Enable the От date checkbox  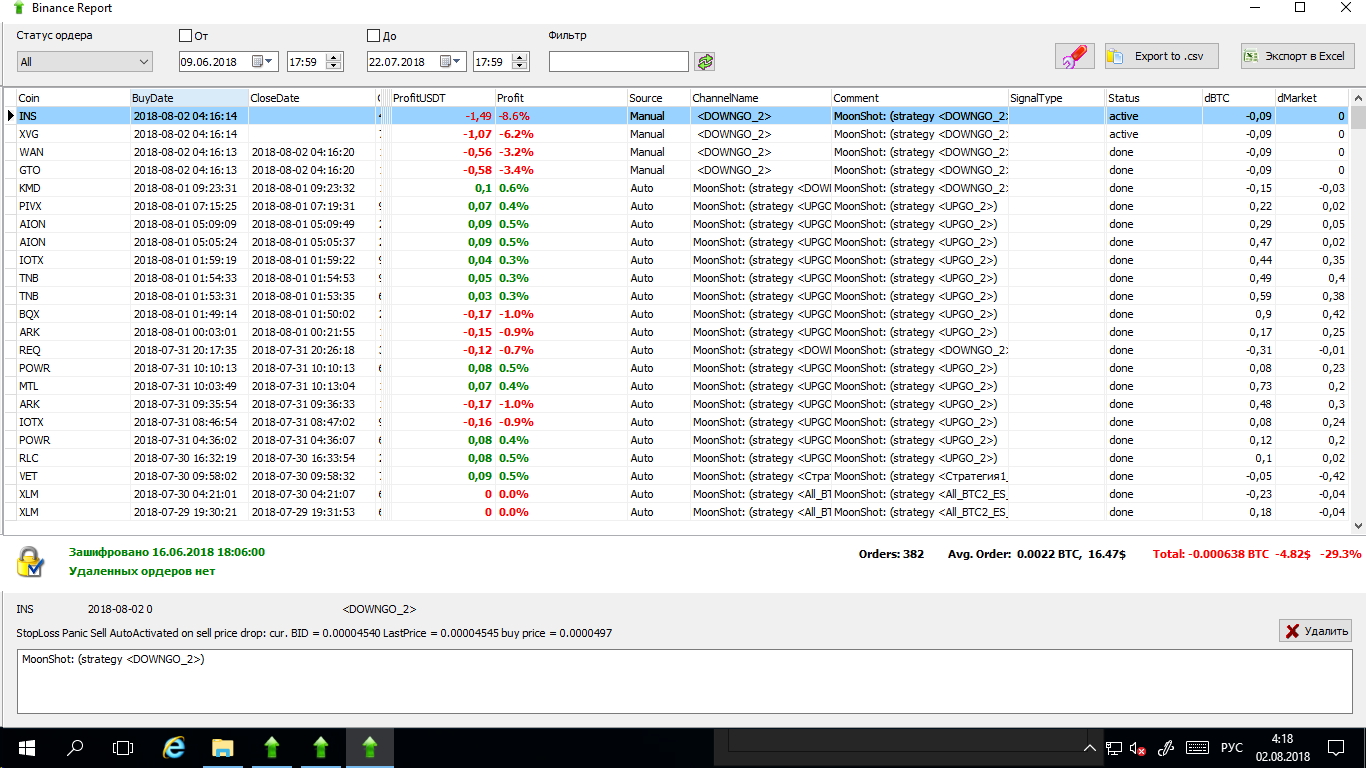185,36
